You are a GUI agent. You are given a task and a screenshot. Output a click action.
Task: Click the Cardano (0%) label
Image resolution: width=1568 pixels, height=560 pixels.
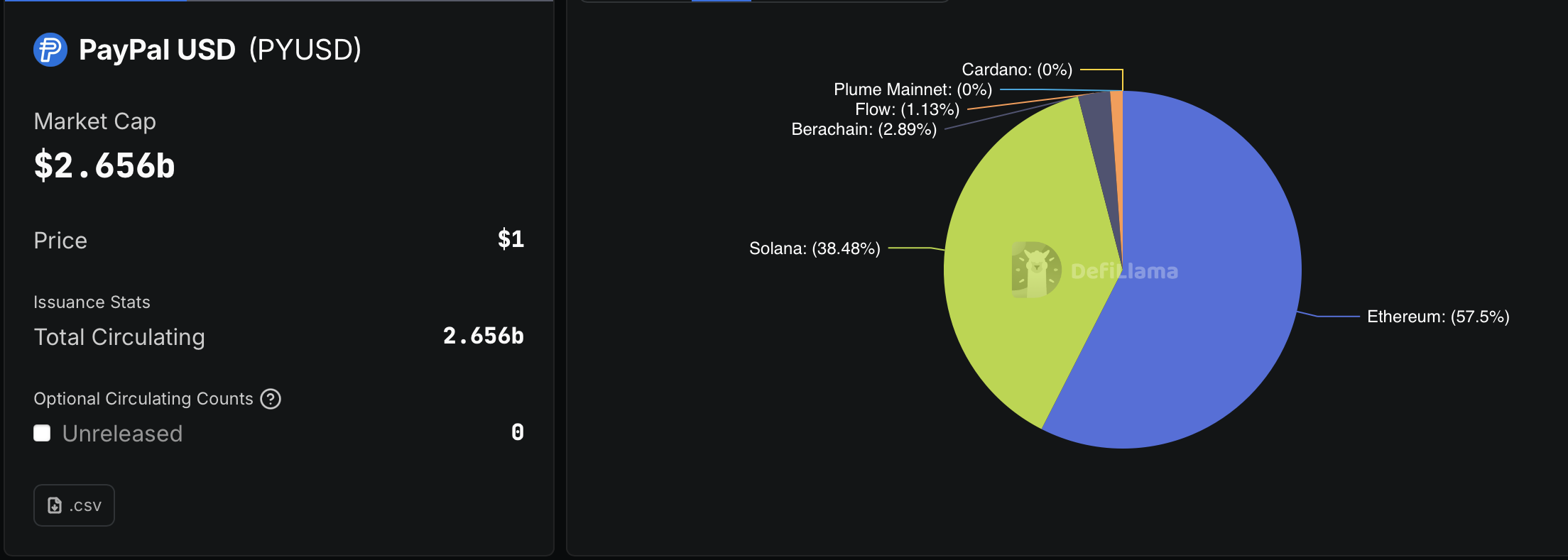1017,70
